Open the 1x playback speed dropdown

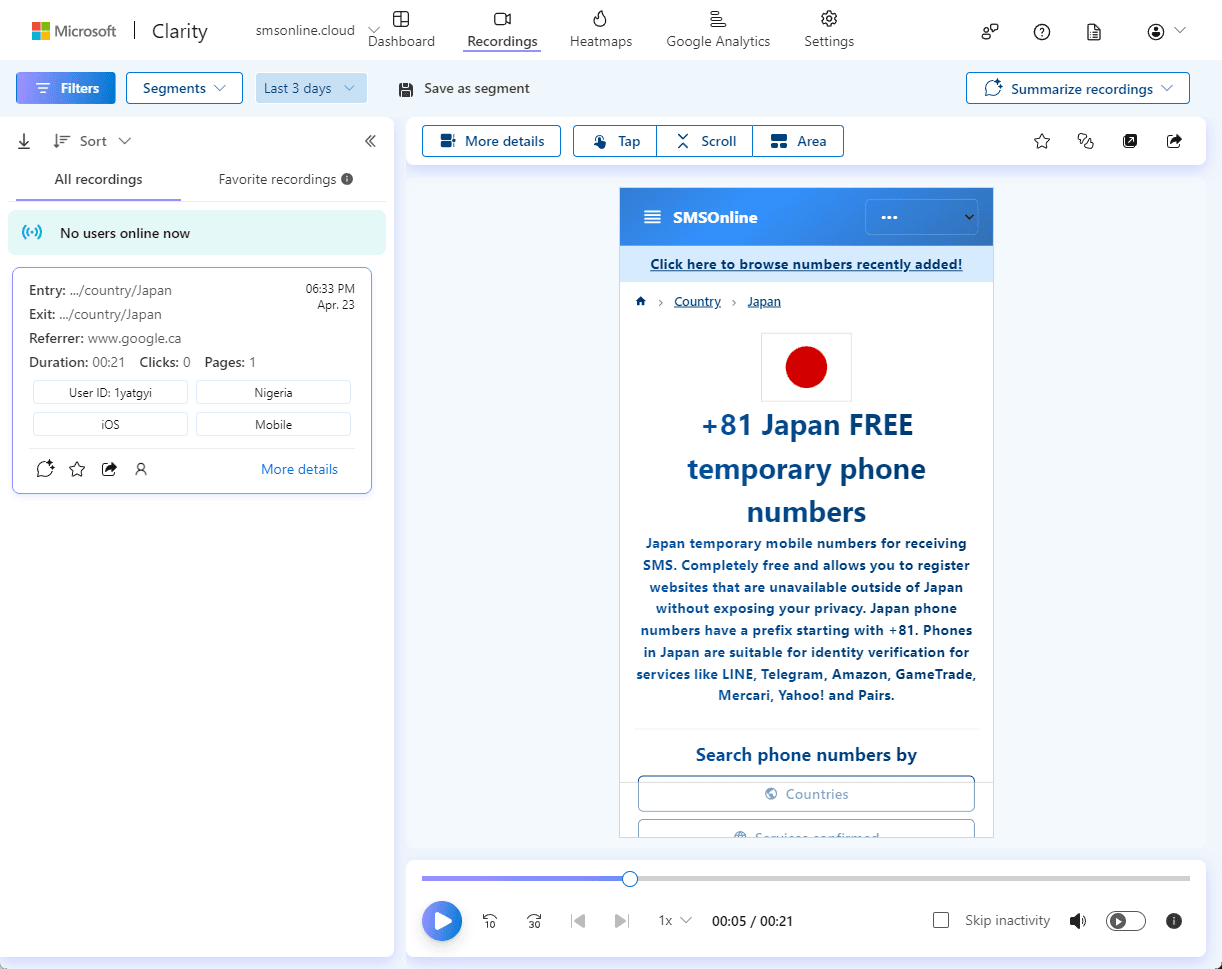click(675, 921)
